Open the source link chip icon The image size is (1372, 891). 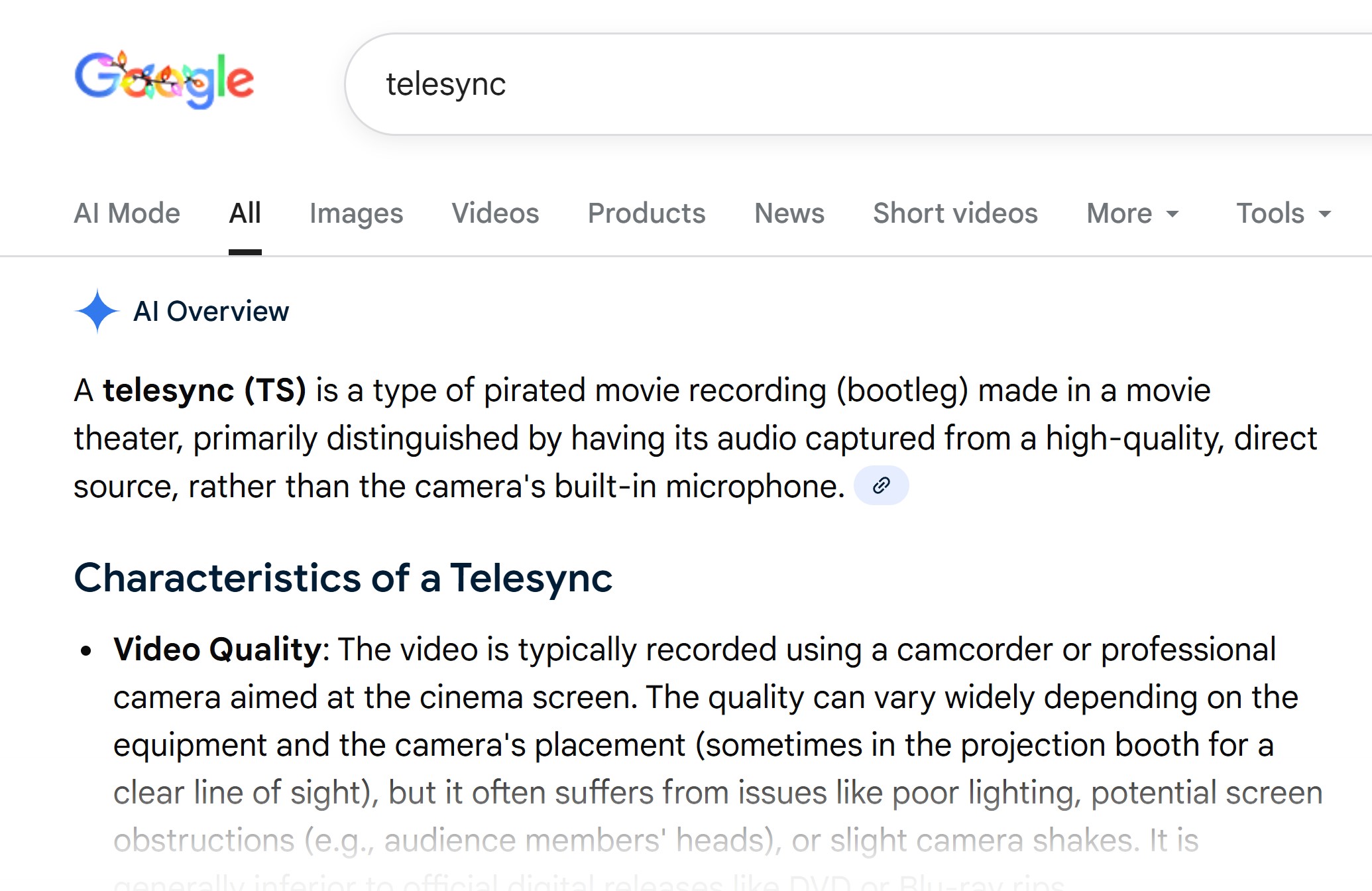[x=881, y=485]
